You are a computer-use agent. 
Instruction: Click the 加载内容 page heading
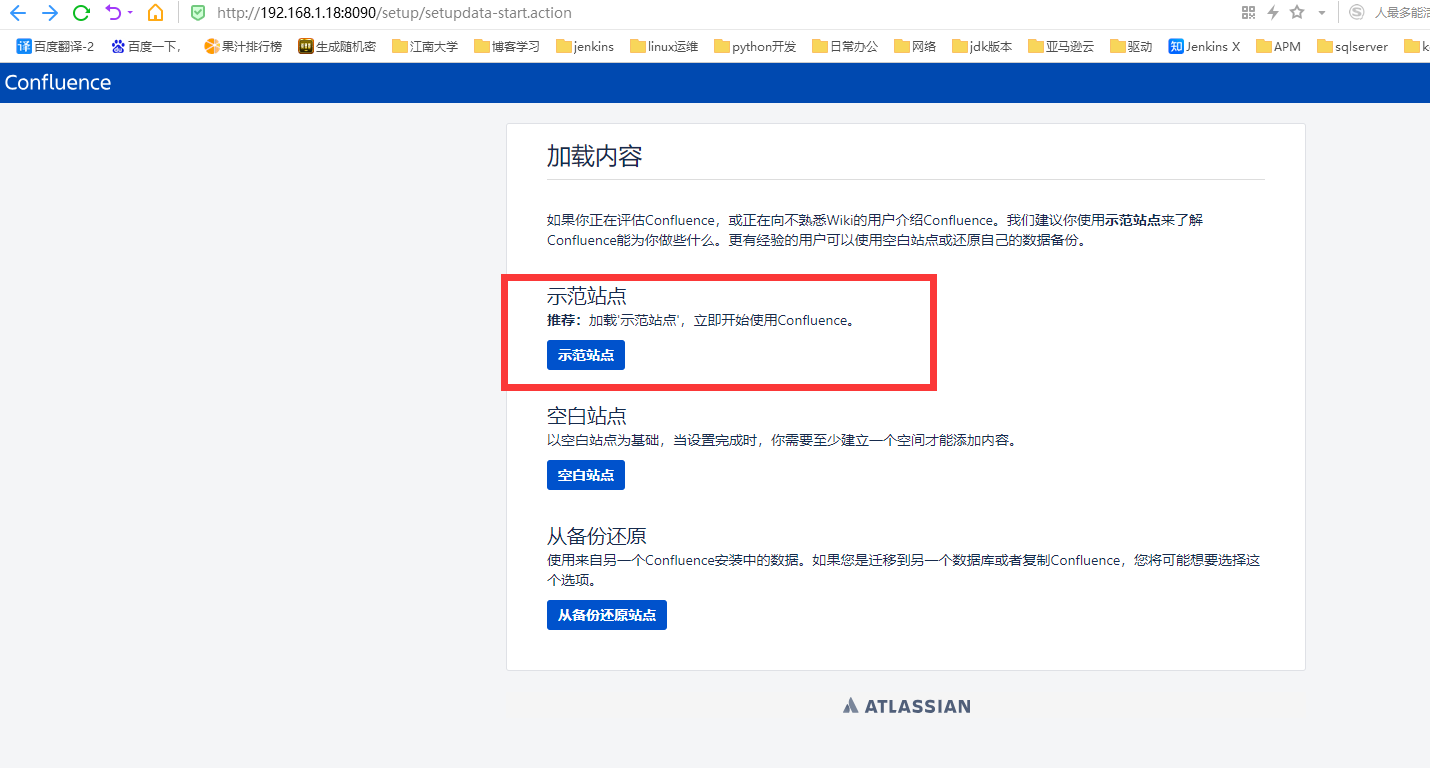(x=594, y=156)
